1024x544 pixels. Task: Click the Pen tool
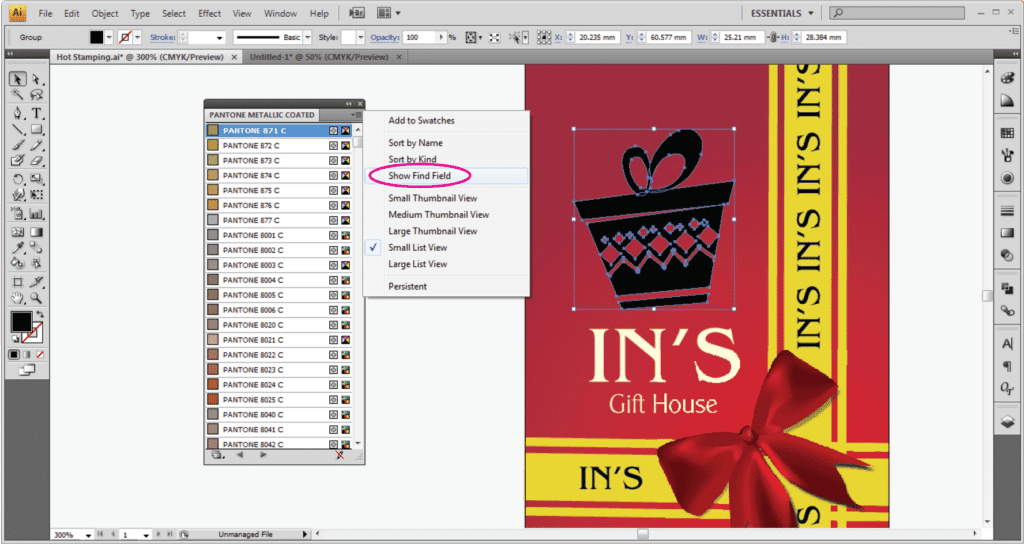pyautogui.click(x=18, y=113)
